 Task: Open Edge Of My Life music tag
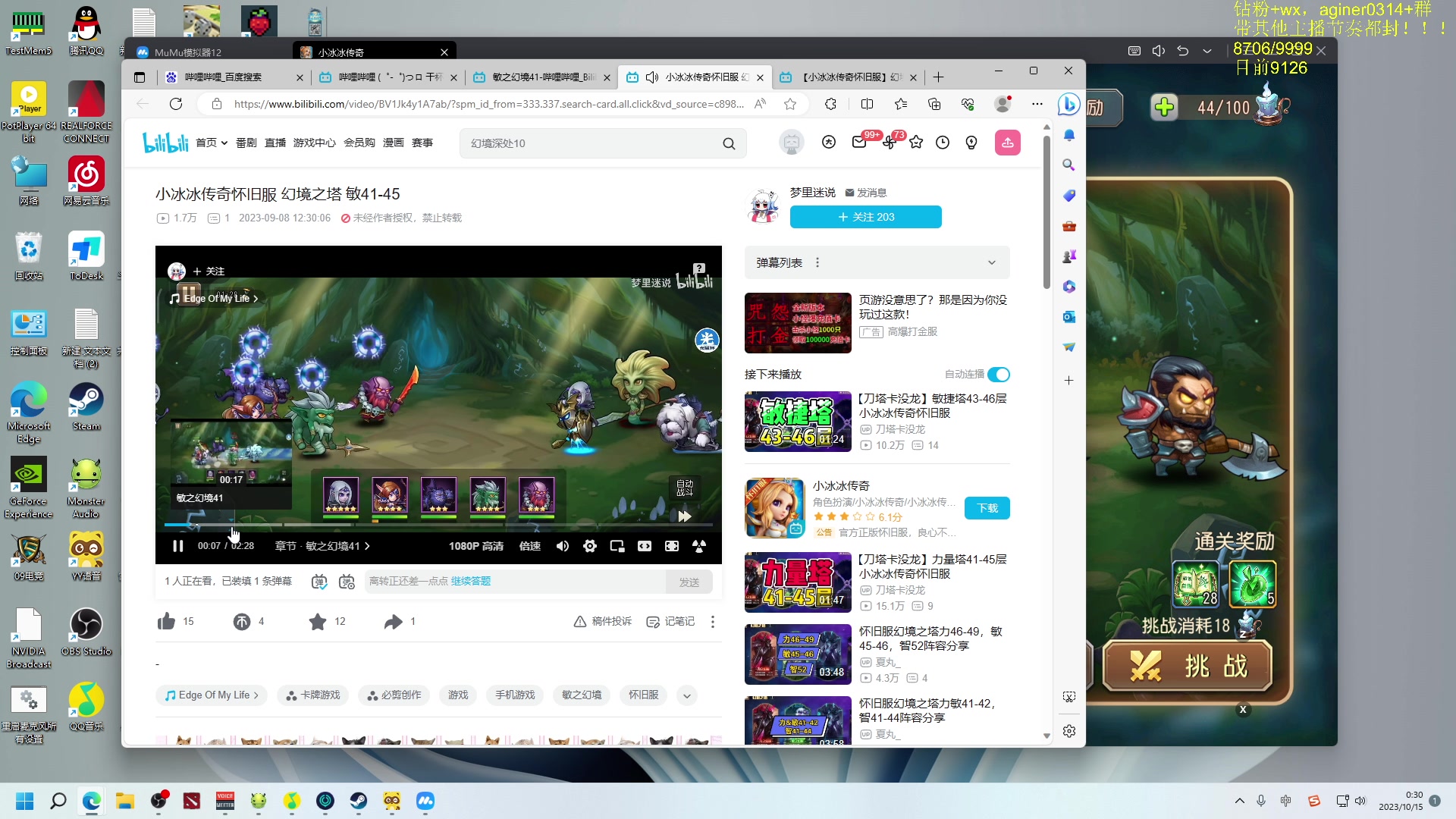tap(212, 695)
